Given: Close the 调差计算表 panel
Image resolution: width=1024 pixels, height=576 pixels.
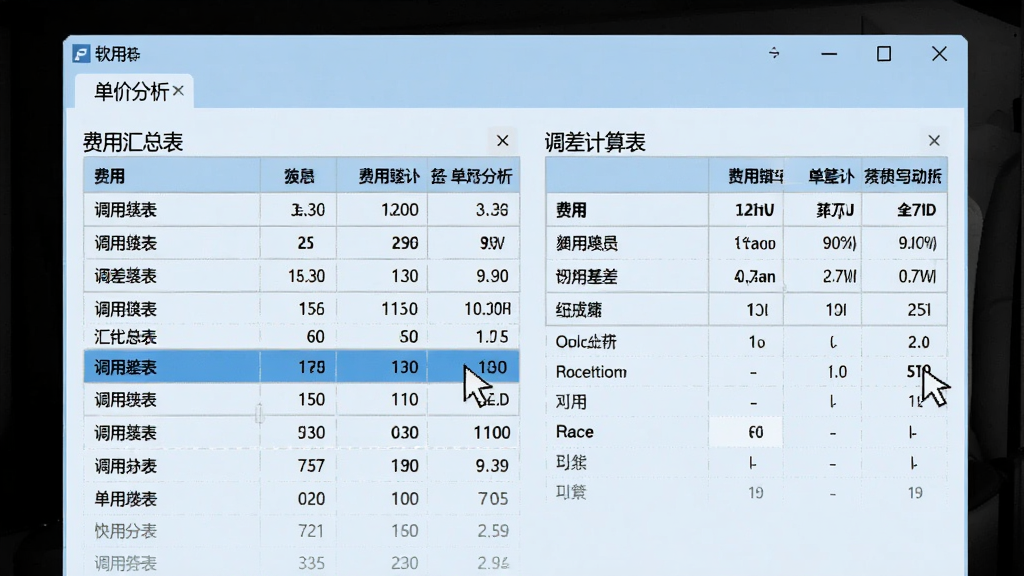Looking at the screenshot, I should coord(934,140).
